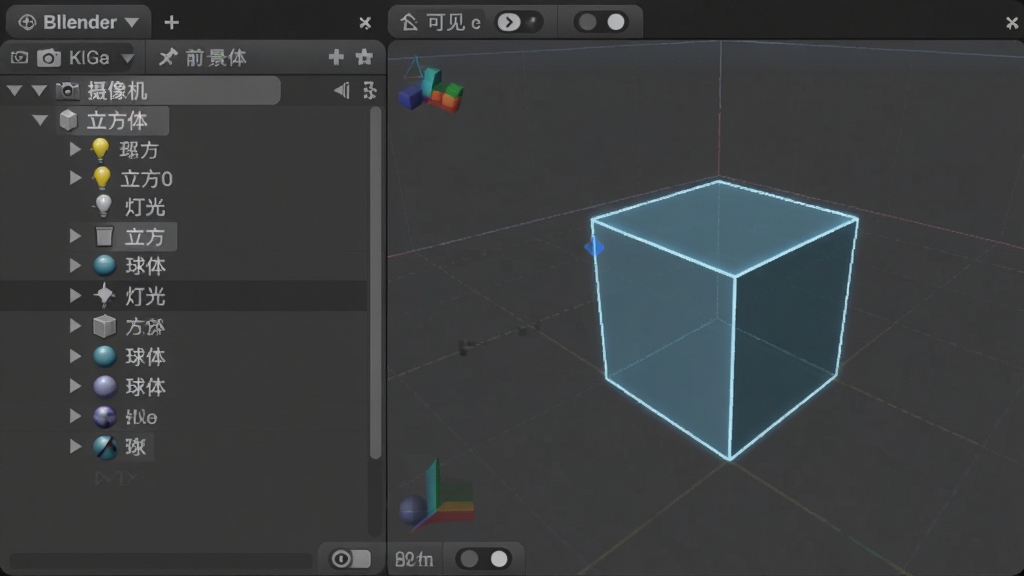
Task: Expand the 球 item in the last outliner row
Action: tap(75, 446)
